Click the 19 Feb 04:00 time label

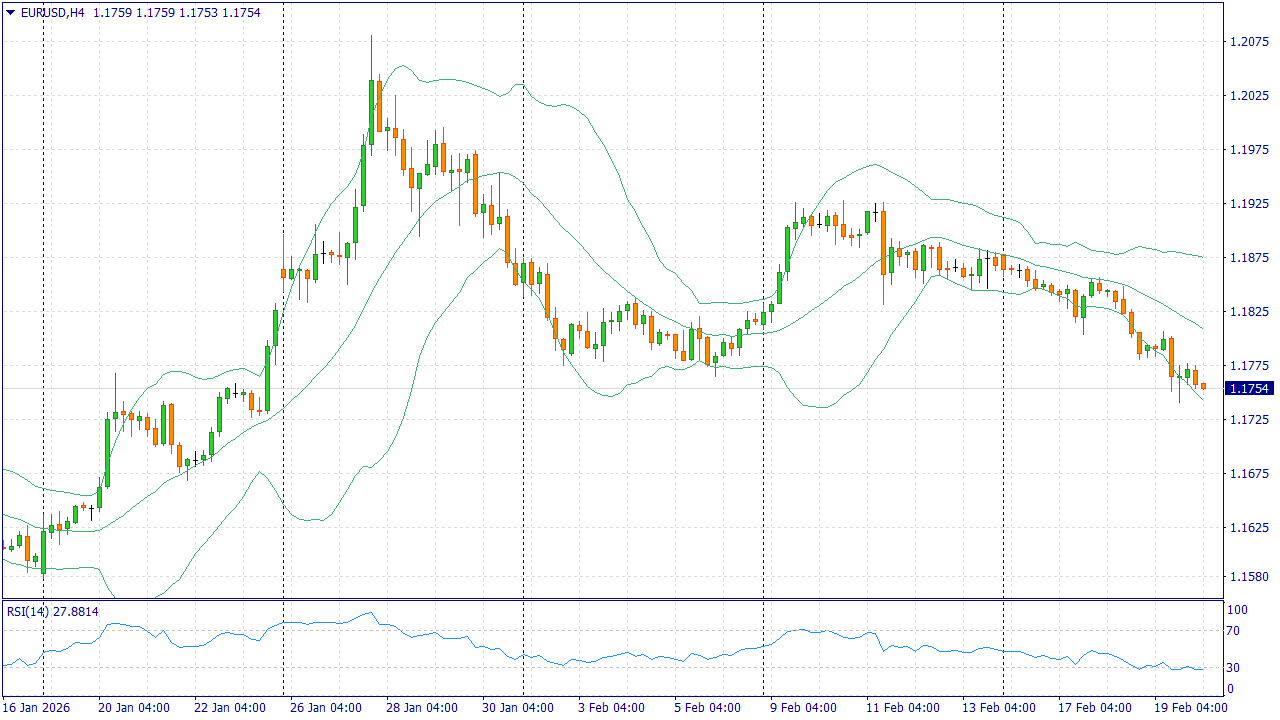click(x=1189, y=708)
